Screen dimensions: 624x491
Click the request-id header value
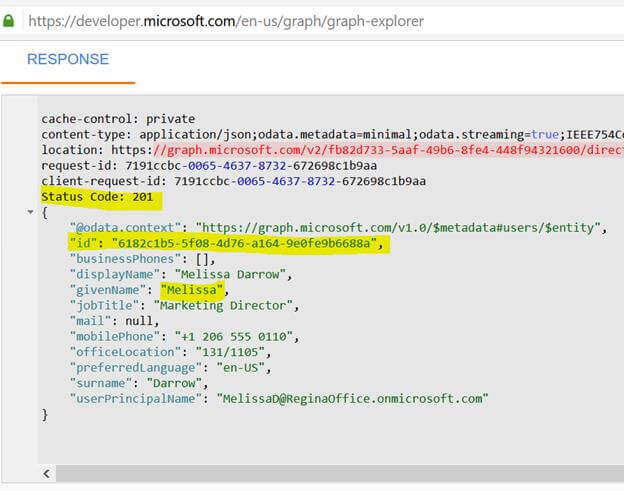[251, 166]
